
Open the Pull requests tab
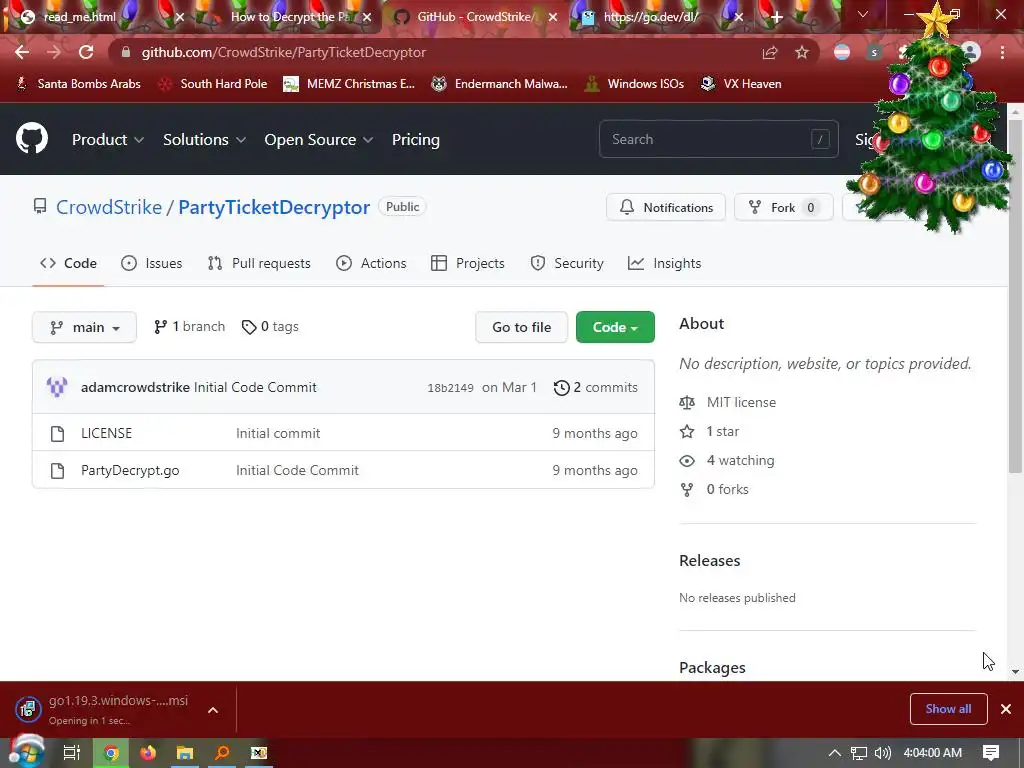click(x=259, y=263)
